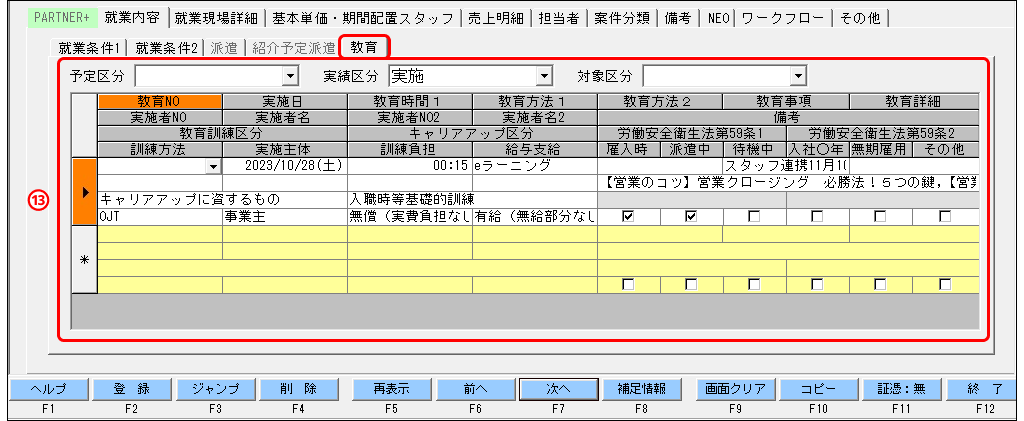Switch to 基本単価・期間配置スタッフ tab

point(362,18)
